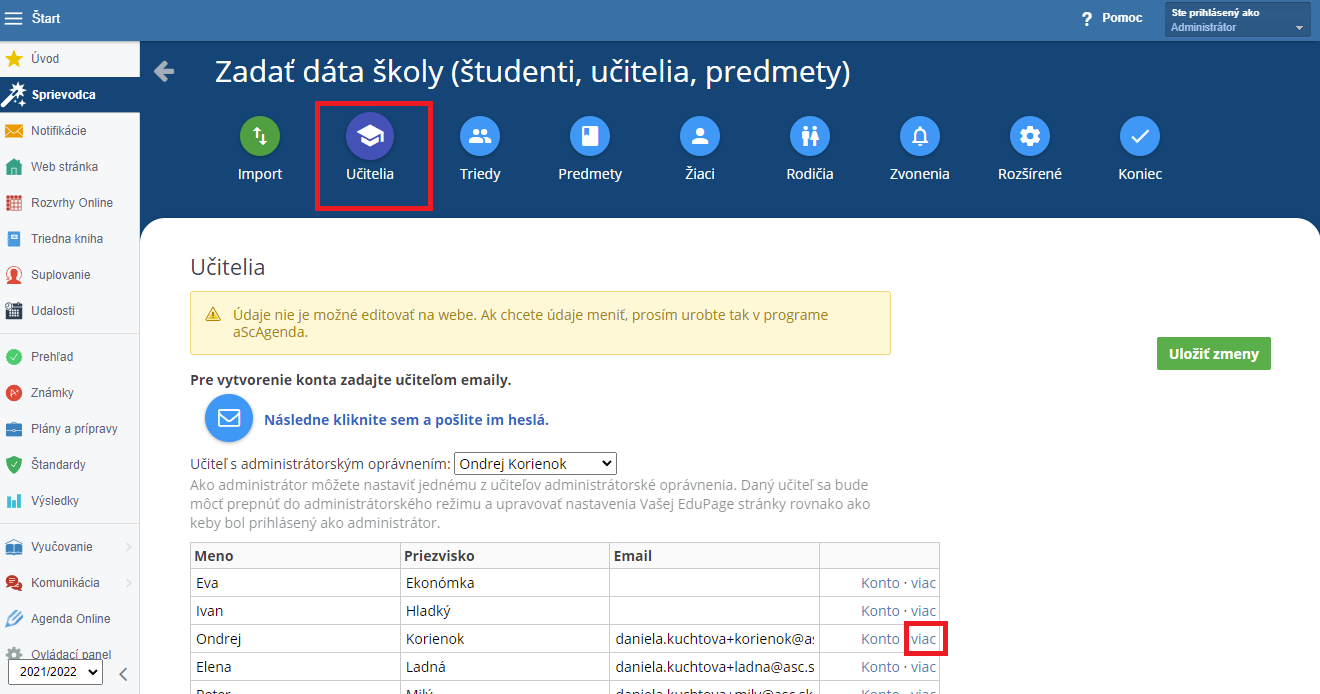
Task: Click the Úvod star icon in sidebar
Action: coord(14,59)
